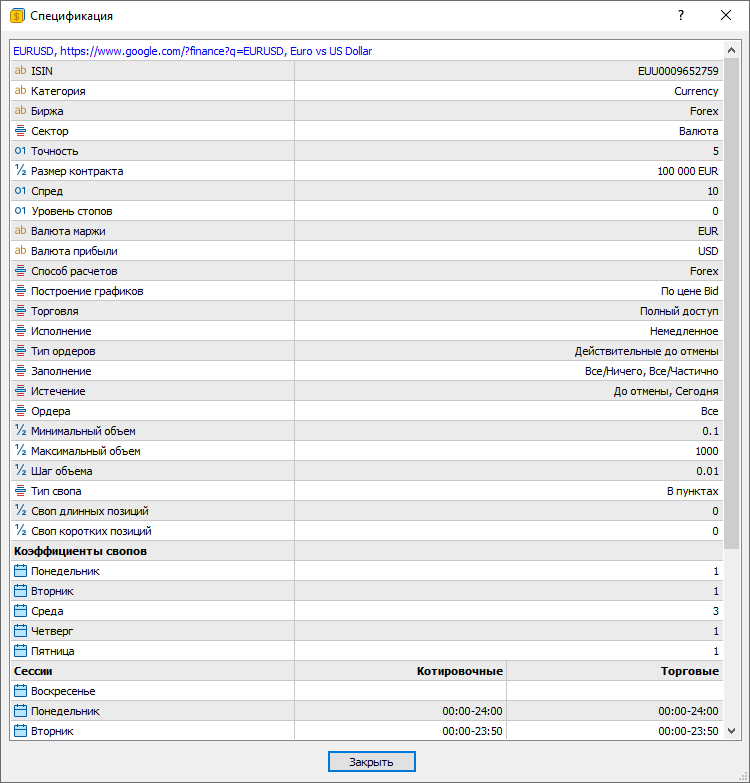Click the Wednesday swap coefficient 3

tap(716, 611)
